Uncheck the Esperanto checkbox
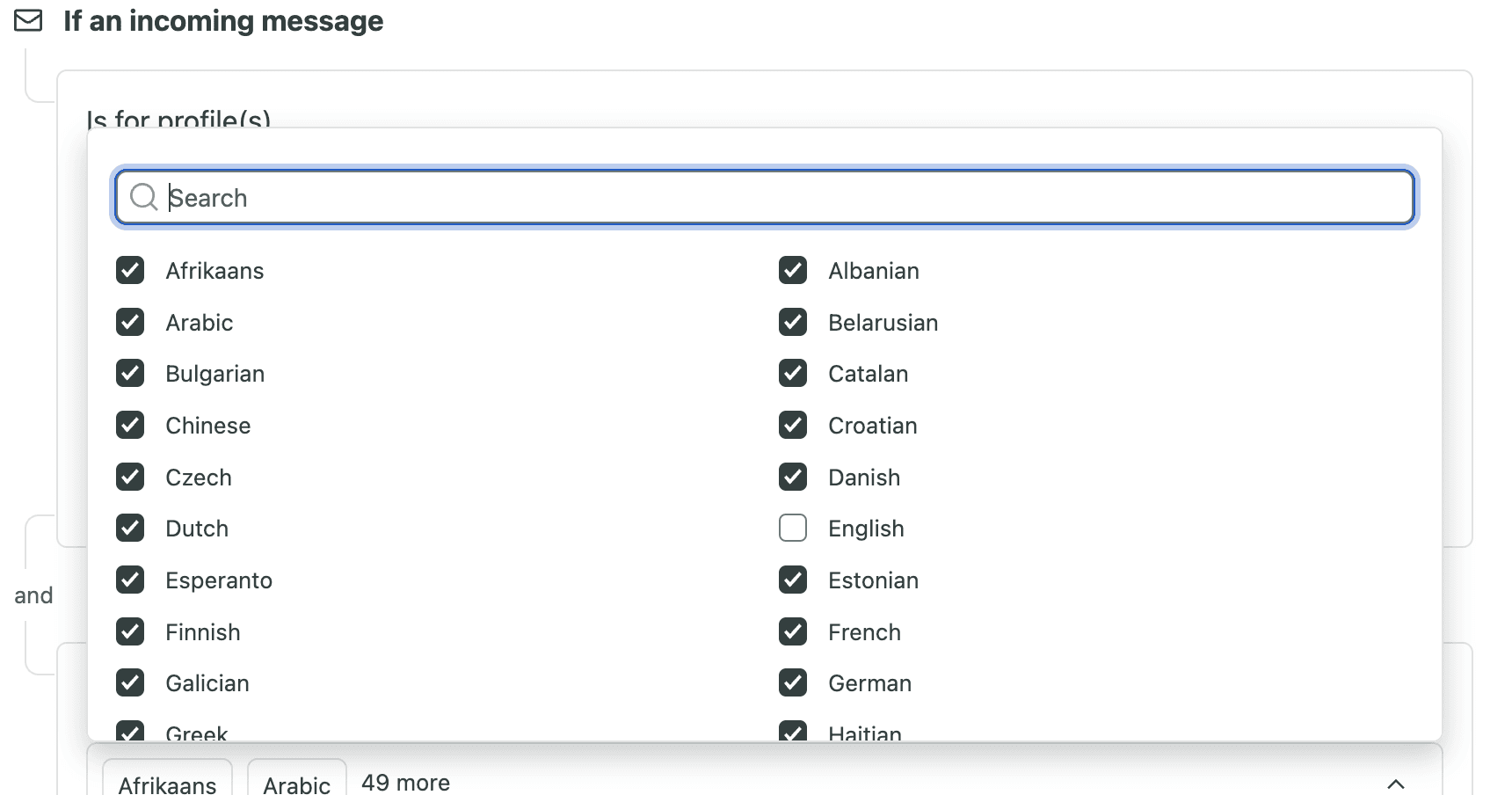Viewport: 1512px width, 795px height. pyautogui.click(x=130, y=580)
